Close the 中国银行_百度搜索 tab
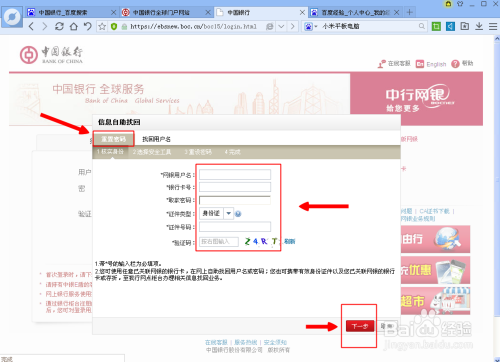Image resolution: width=500 pixels, height=362 pixels. pyautogui.click(x=113, y=12)
